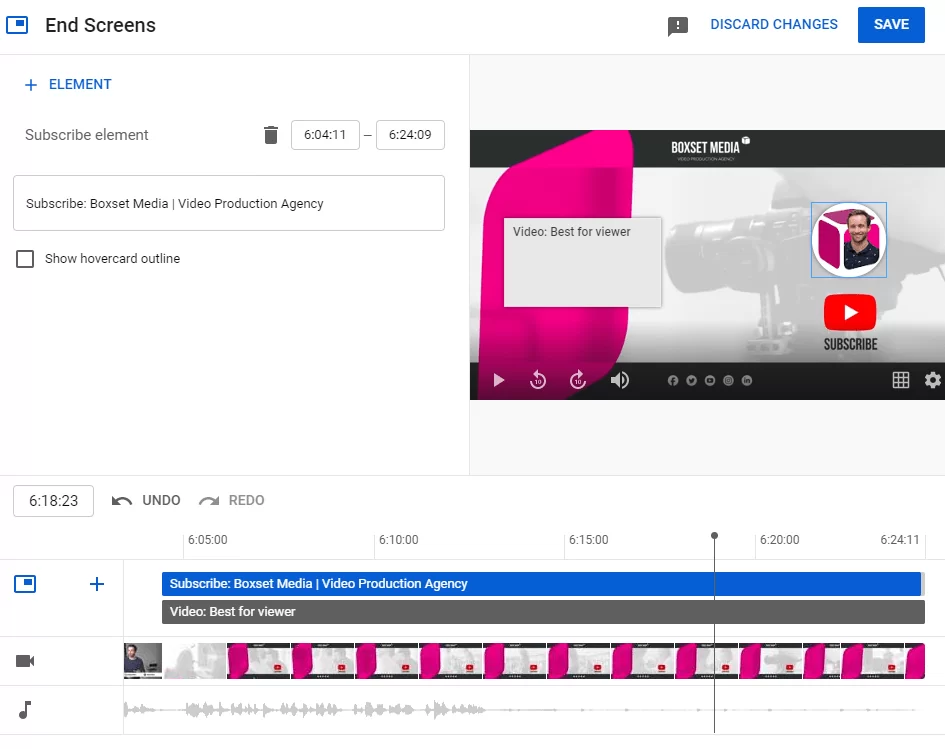The width and height of the screenshot is (945, 749).
Task: Edit the element start time field 6:04:11
Action: [x=325, y=135]
